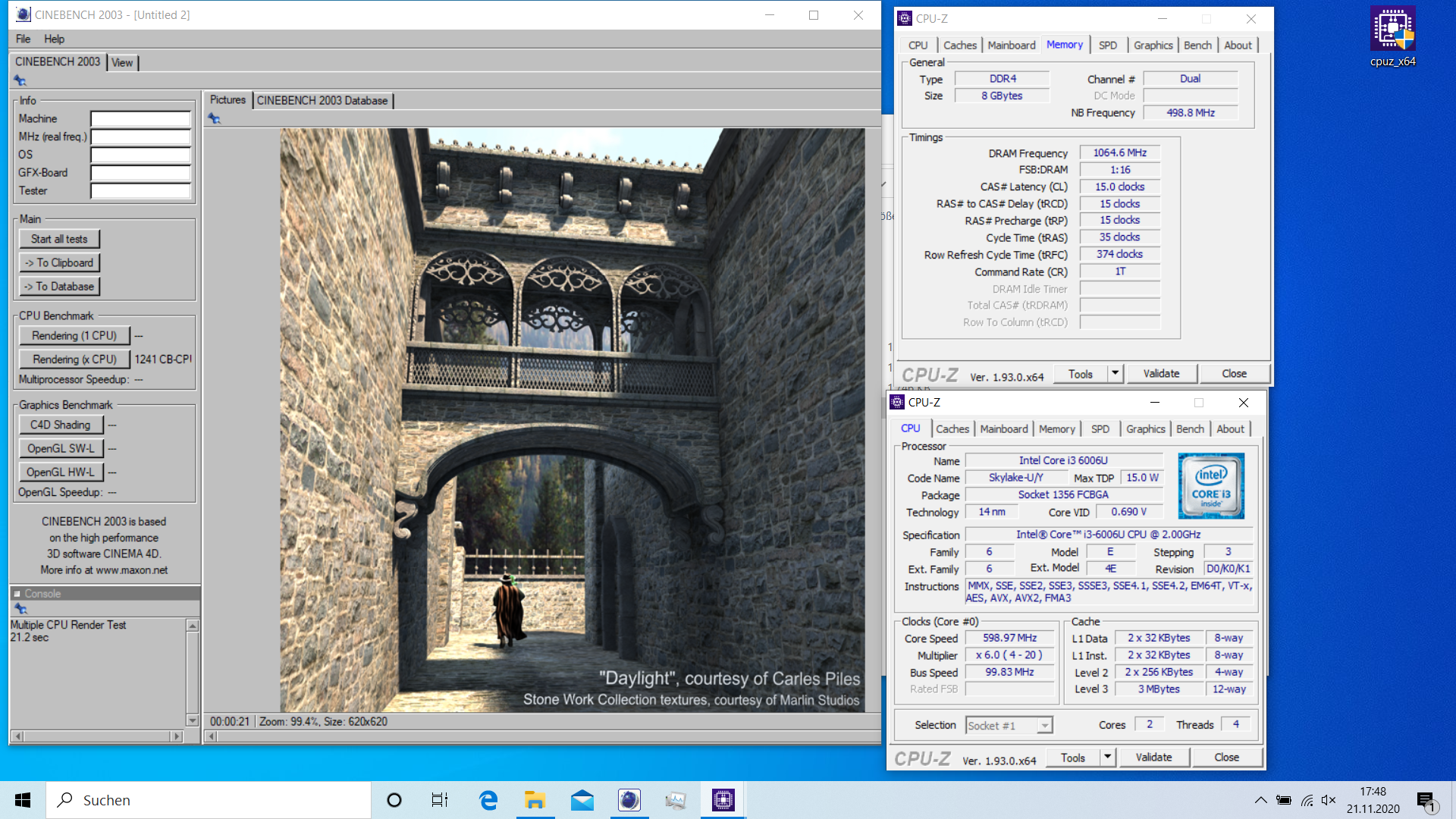
Task: Open the Socket #1 selection combo box
Action: (1009, 726)
